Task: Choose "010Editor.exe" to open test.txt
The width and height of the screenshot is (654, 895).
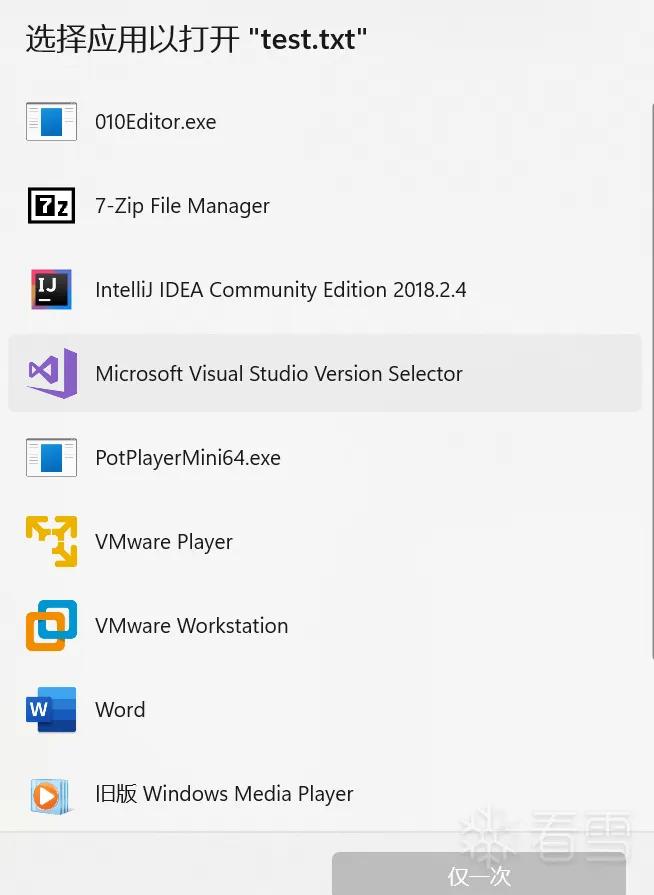Action: click(155, 122)
